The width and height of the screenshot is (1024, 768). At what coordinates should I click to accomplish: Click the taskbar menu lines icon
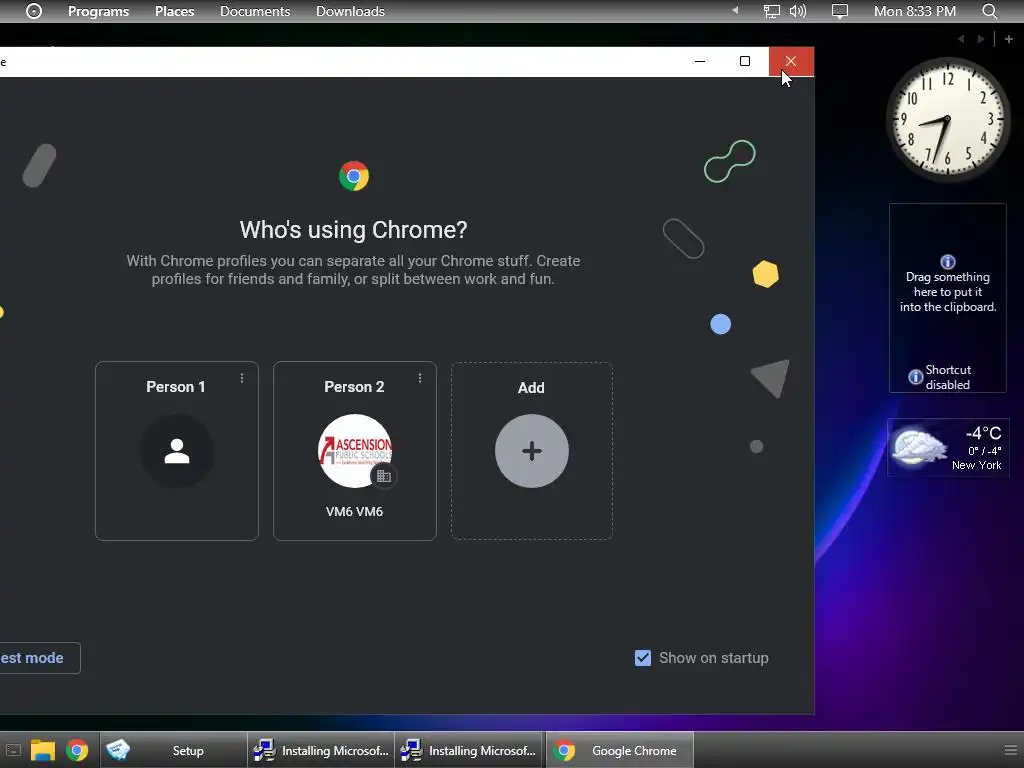[1010, 750]
